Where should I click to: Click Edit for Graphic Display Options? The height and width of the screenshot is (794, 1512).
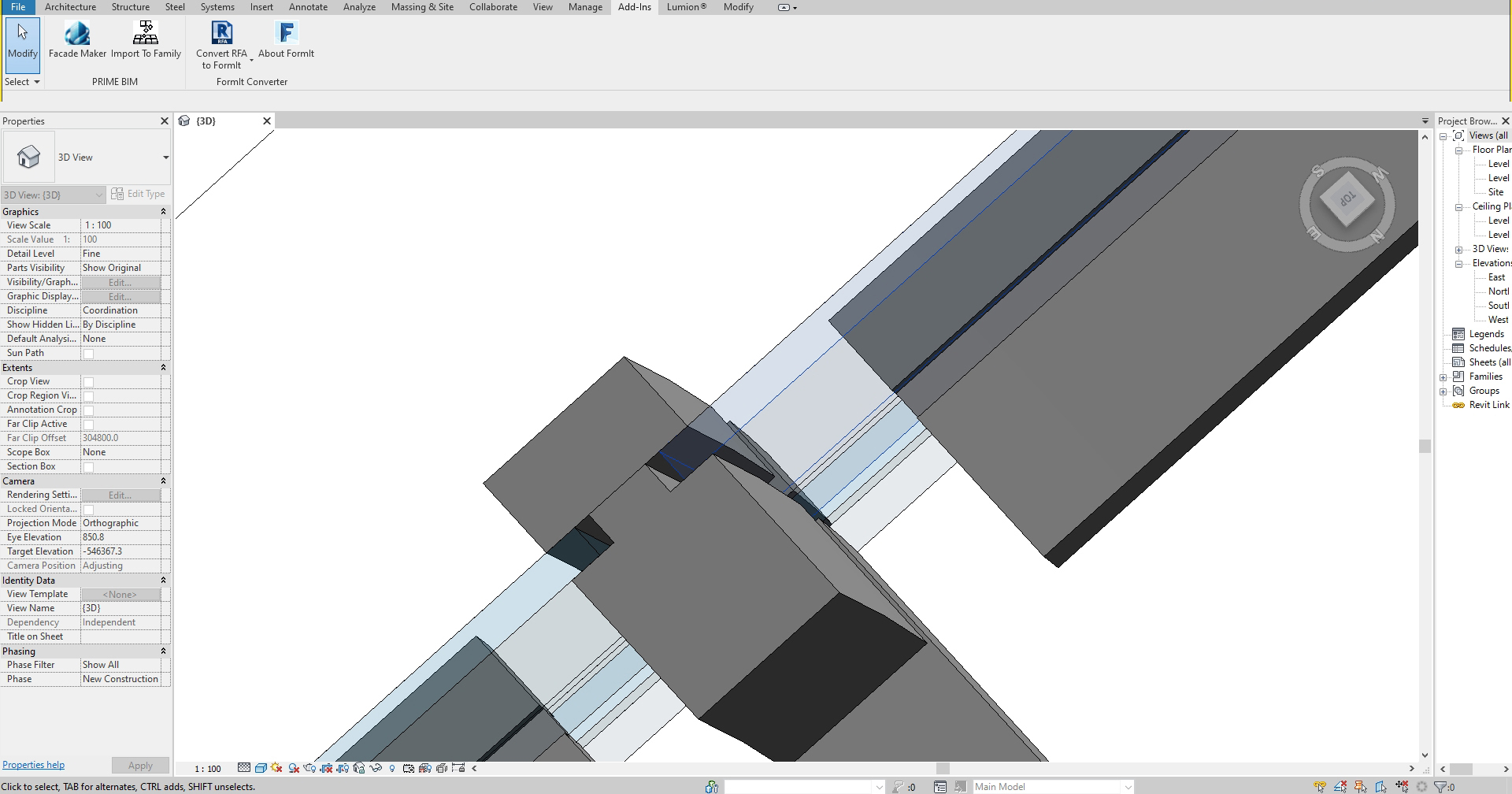pos(120,297)
